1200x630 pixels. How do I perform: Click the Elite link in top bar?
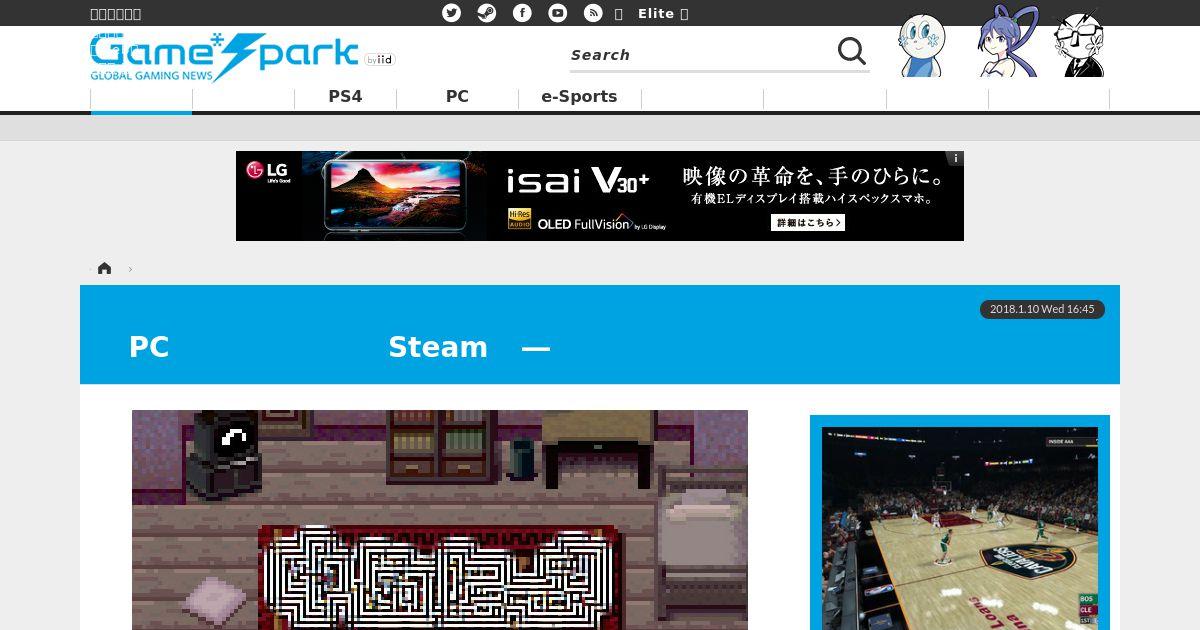(x=656, y=13)
